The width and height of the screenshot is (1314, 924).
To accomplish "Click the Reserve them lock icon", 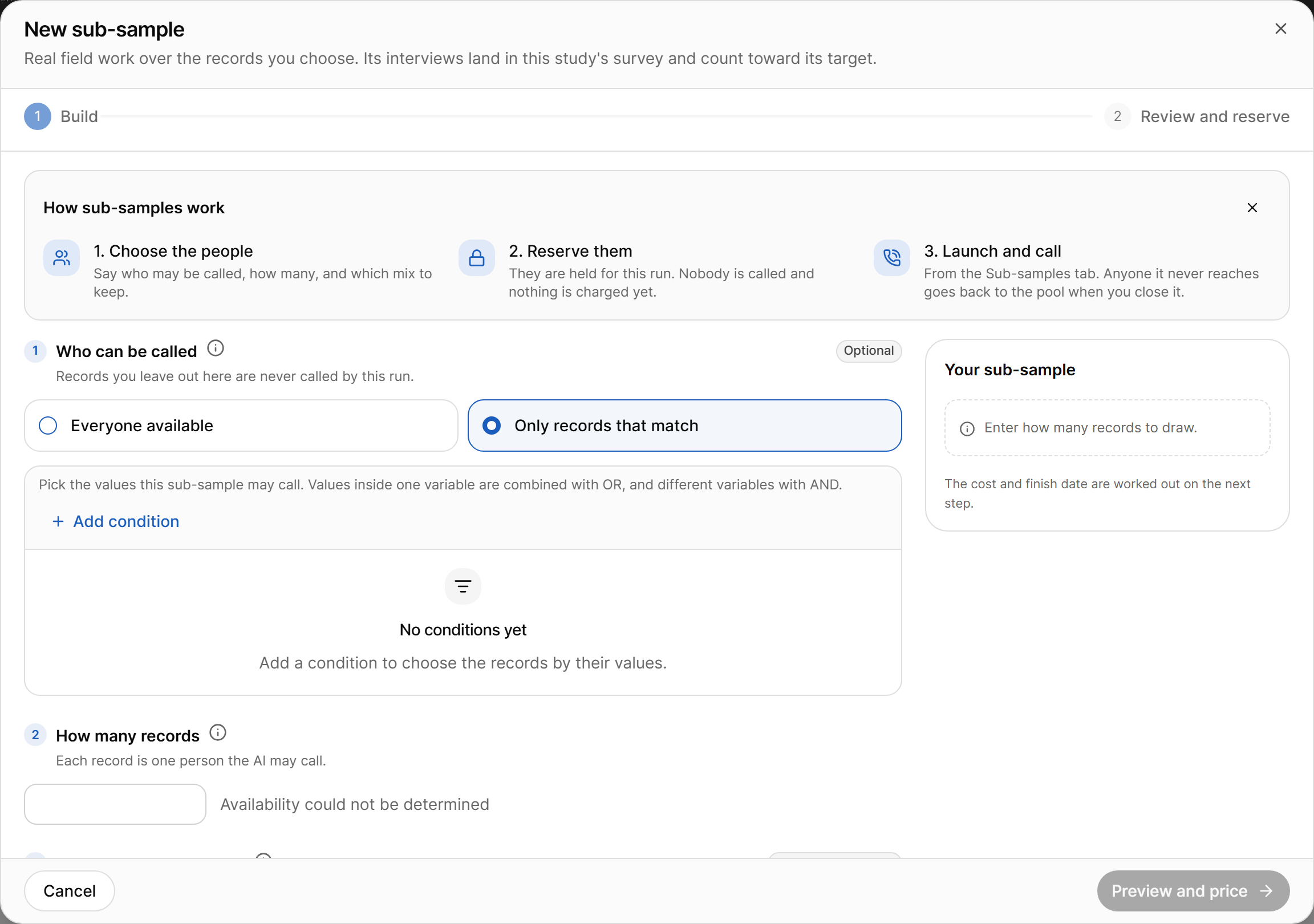I will point(476,258).
